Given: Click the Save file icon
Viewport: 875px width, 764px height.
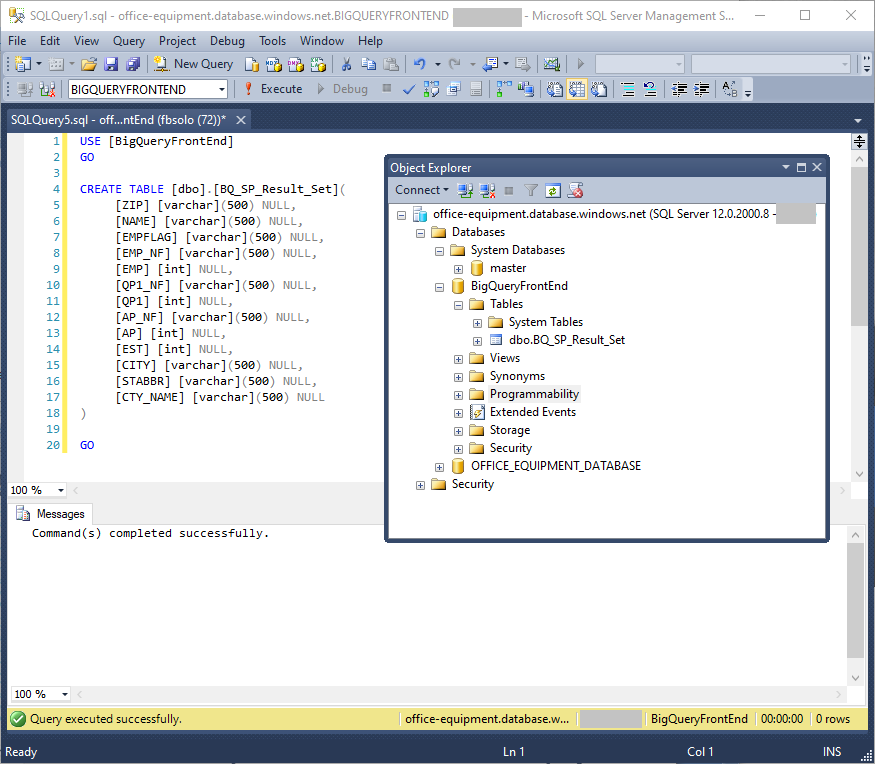Looking at the screenshot, I should click(110, 64).
